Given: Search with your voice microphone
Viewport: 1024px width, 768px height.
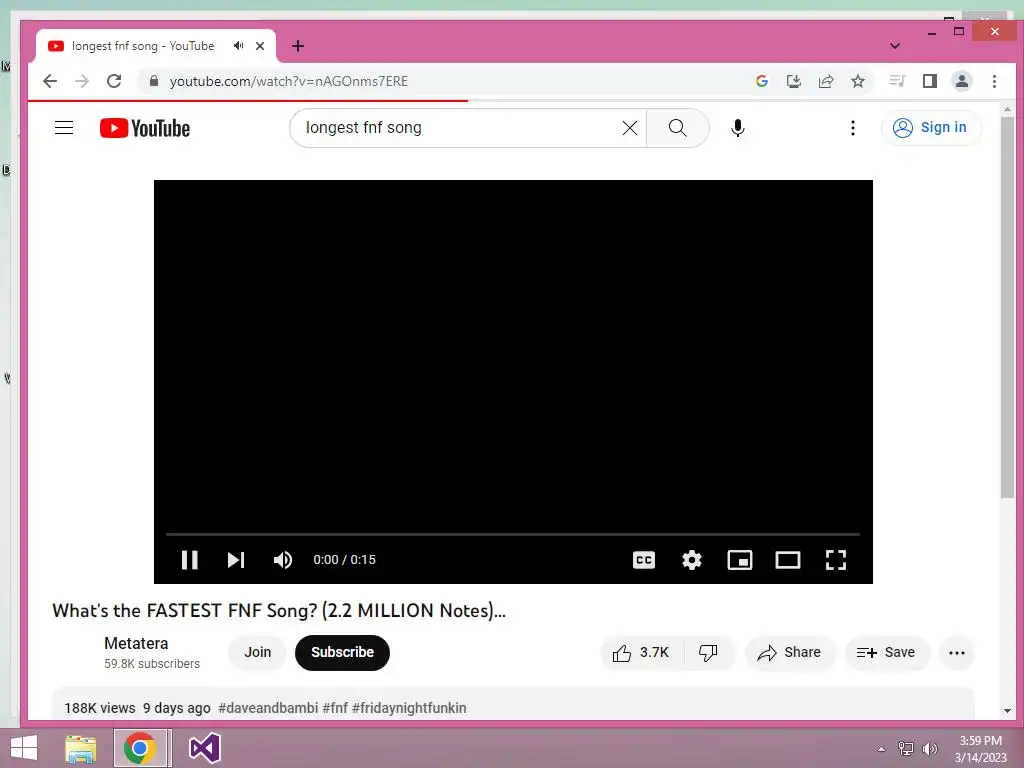Looking at the screenshot, I should [738, 128].
